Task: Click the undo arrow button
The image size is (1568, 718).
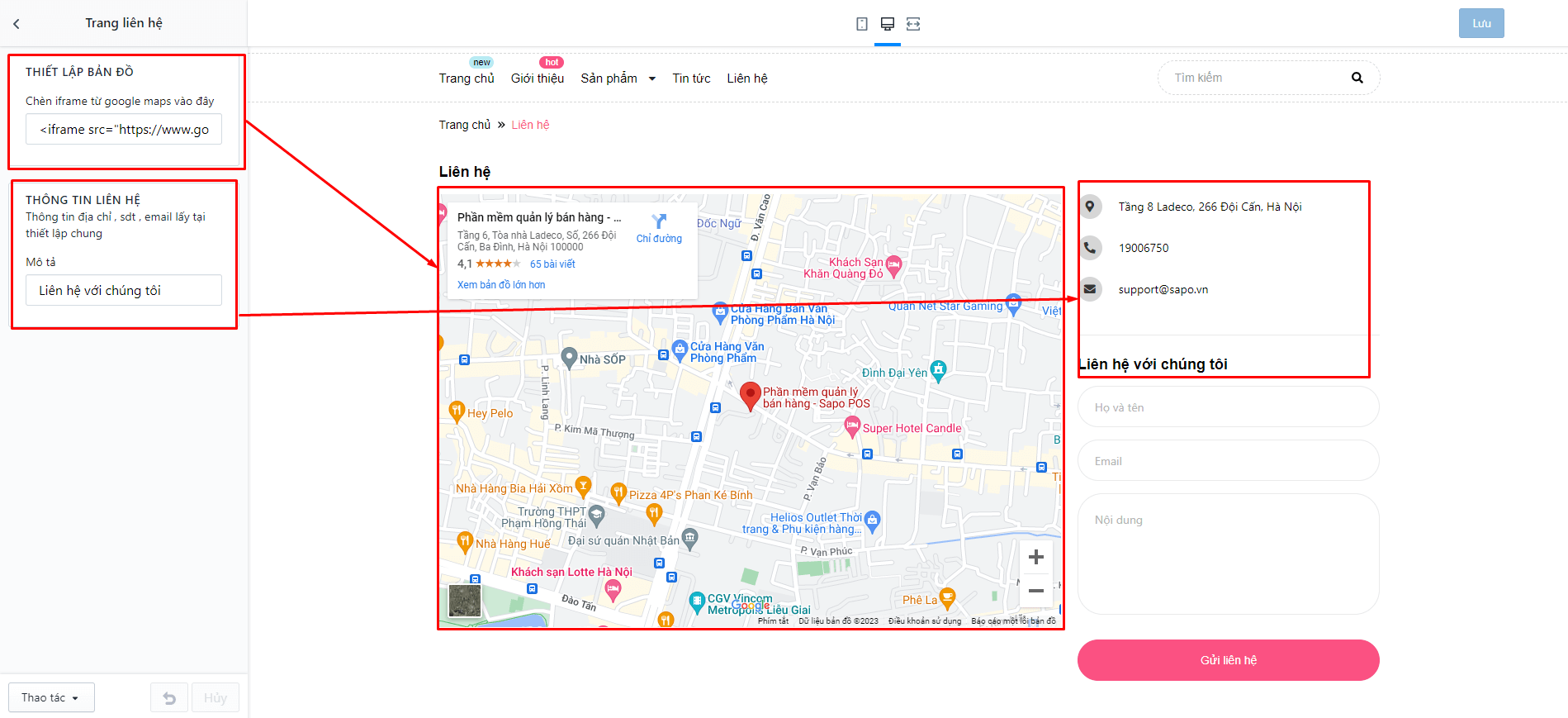Action: point(169,698)
